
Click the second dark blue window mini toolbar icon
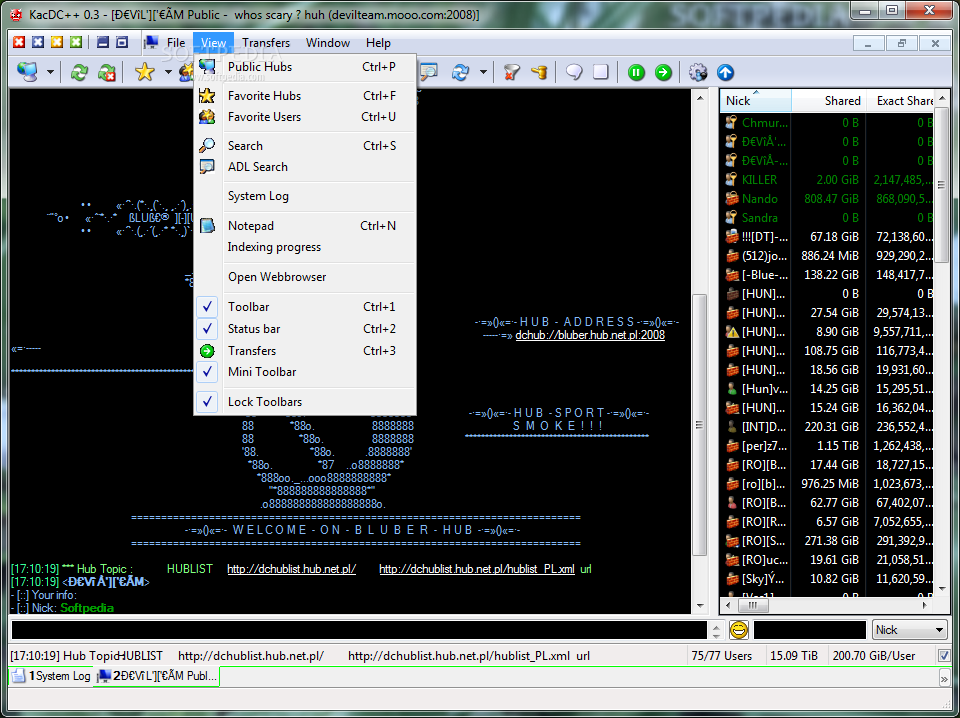(x=122, y=42)
